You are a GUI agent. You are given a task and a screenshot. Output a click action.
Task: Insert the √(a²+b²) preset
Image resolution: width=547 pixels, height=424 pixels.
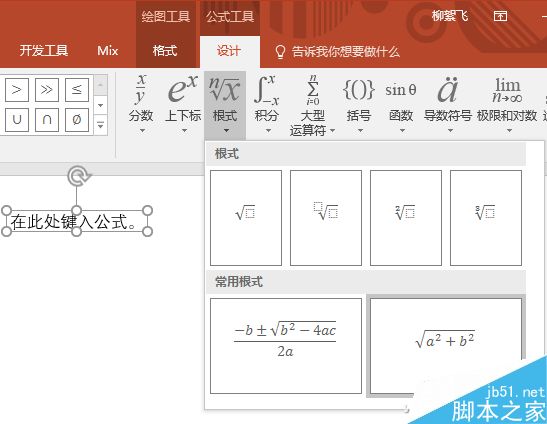pos(445,345)
